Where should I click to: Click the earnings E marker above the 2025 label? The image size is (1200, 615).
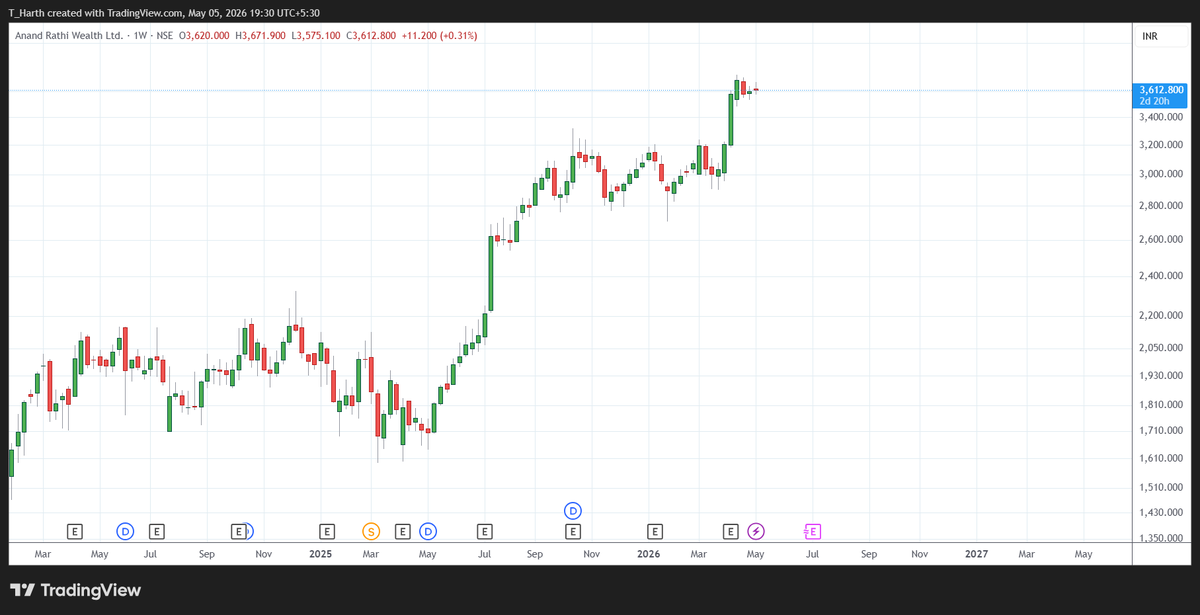tap(326, 531)
